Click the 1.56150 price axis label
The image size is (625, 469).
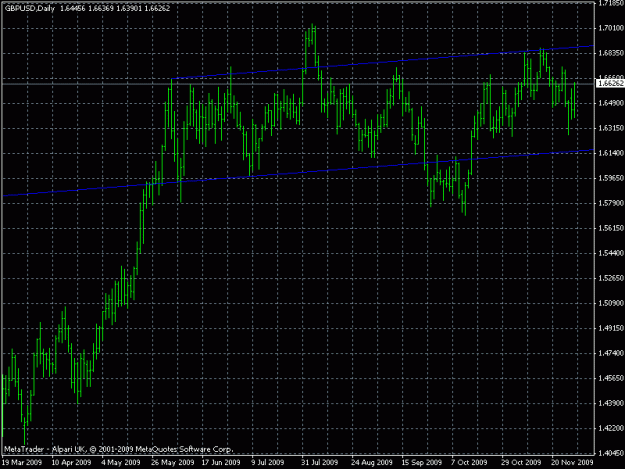pos(611,228)
